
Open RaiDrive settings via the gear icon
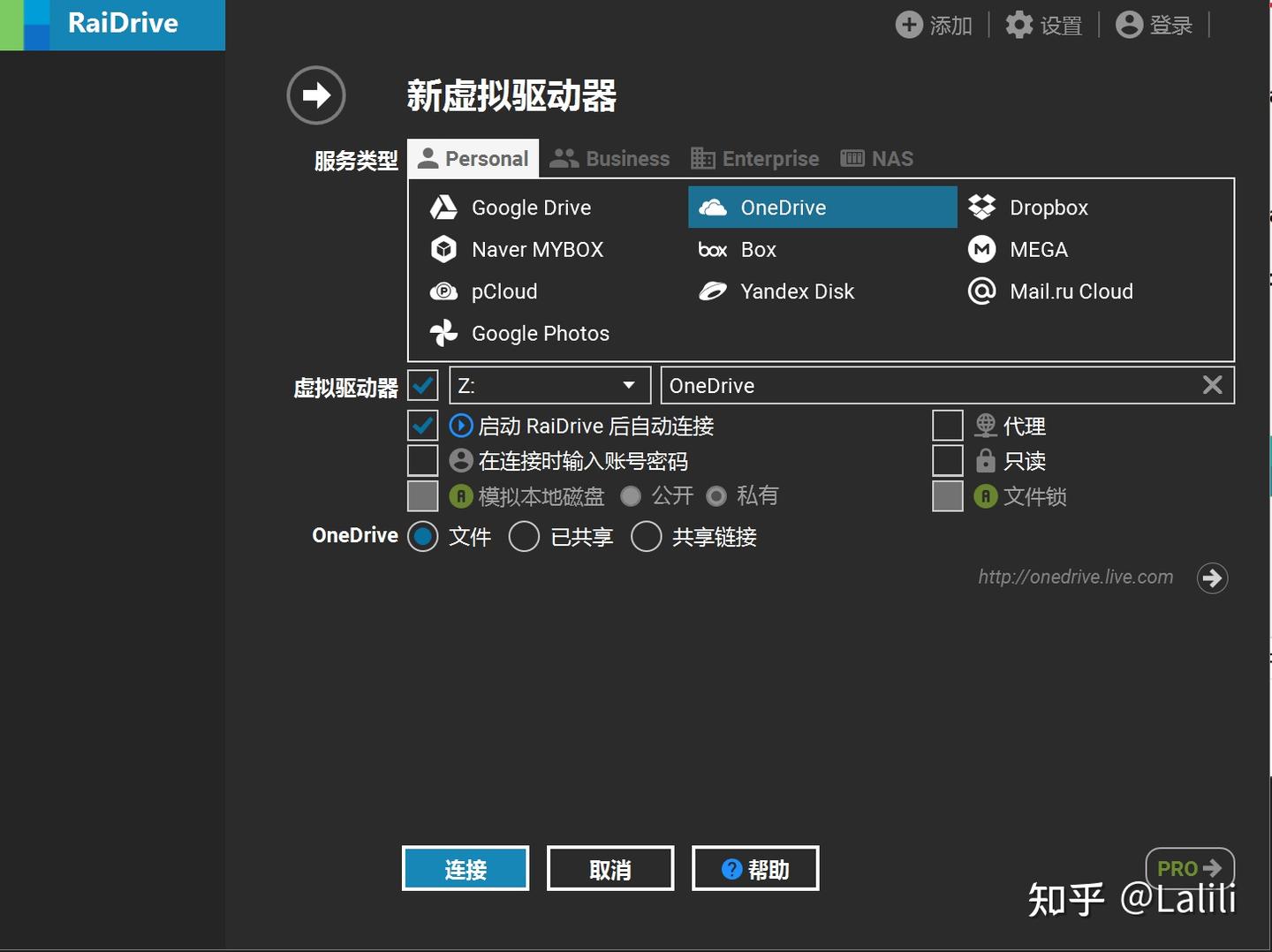(1020, 25)
